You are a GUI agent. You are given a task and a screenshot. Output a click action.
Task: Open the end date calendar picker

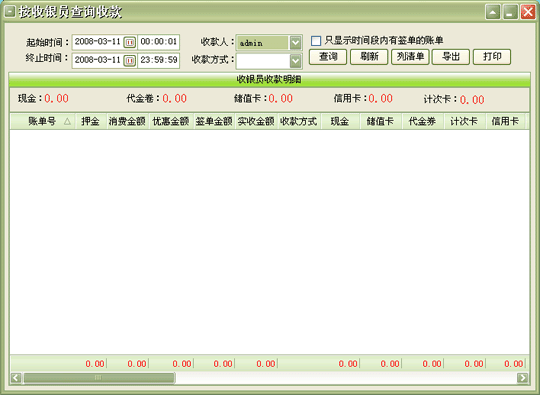(x=130, y=61)
